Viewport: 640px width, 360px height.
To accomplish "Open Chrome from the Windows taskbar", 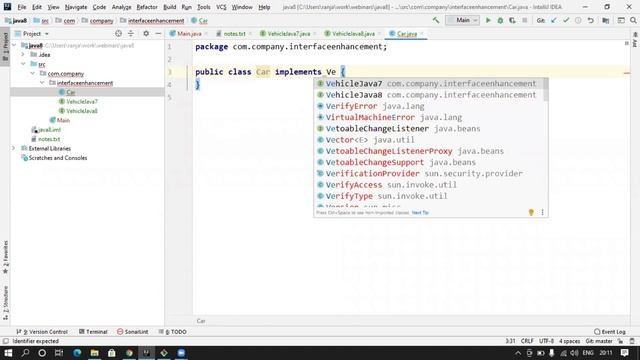I will point(129,353).
